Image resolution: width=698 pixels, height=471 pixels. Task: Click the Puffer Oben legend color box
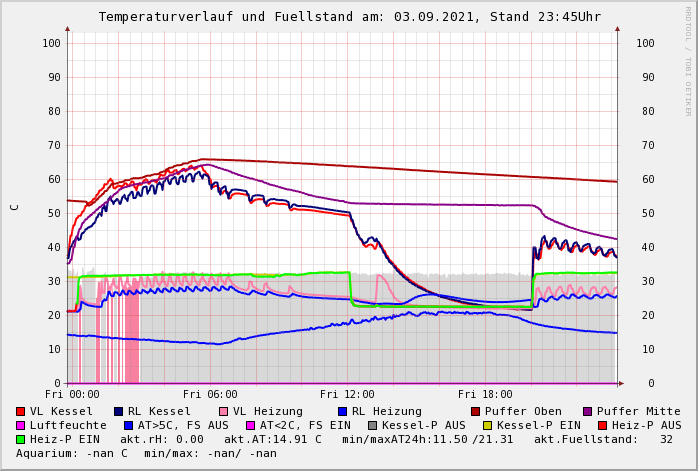point(475,412)
